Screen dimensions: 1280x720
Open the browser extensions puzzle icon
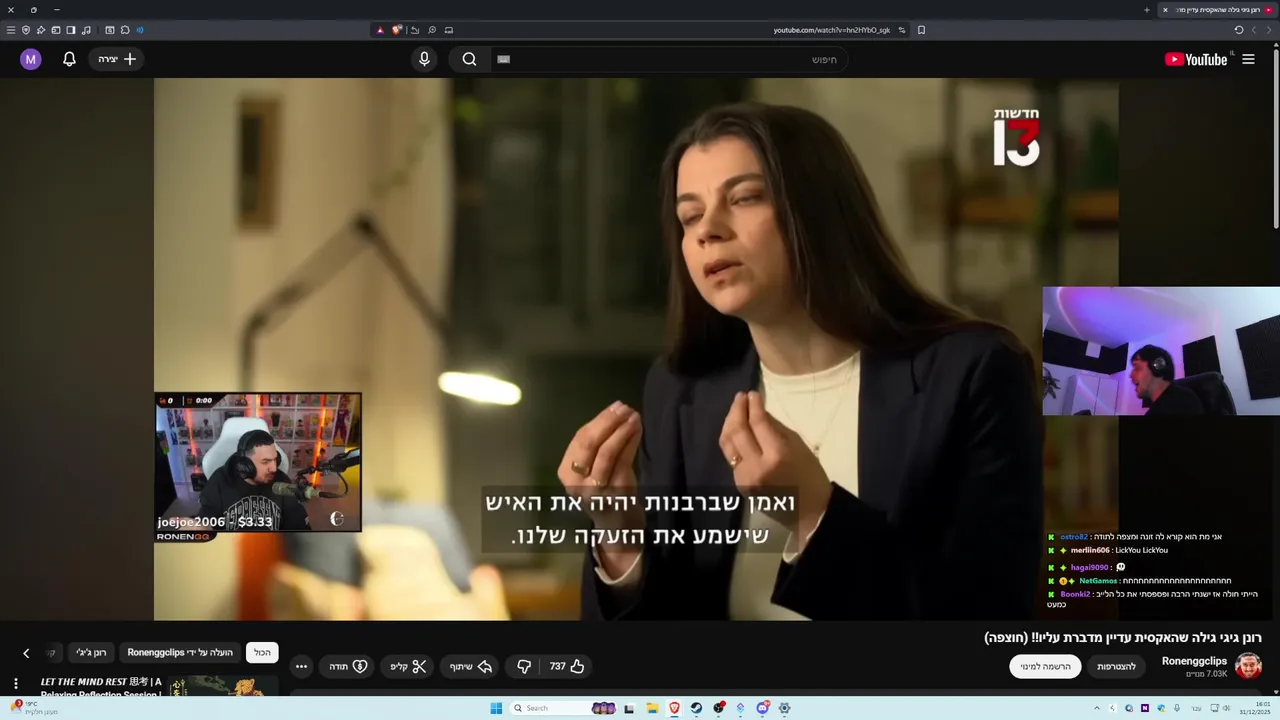pyautogui.click(x=125, y=30)
